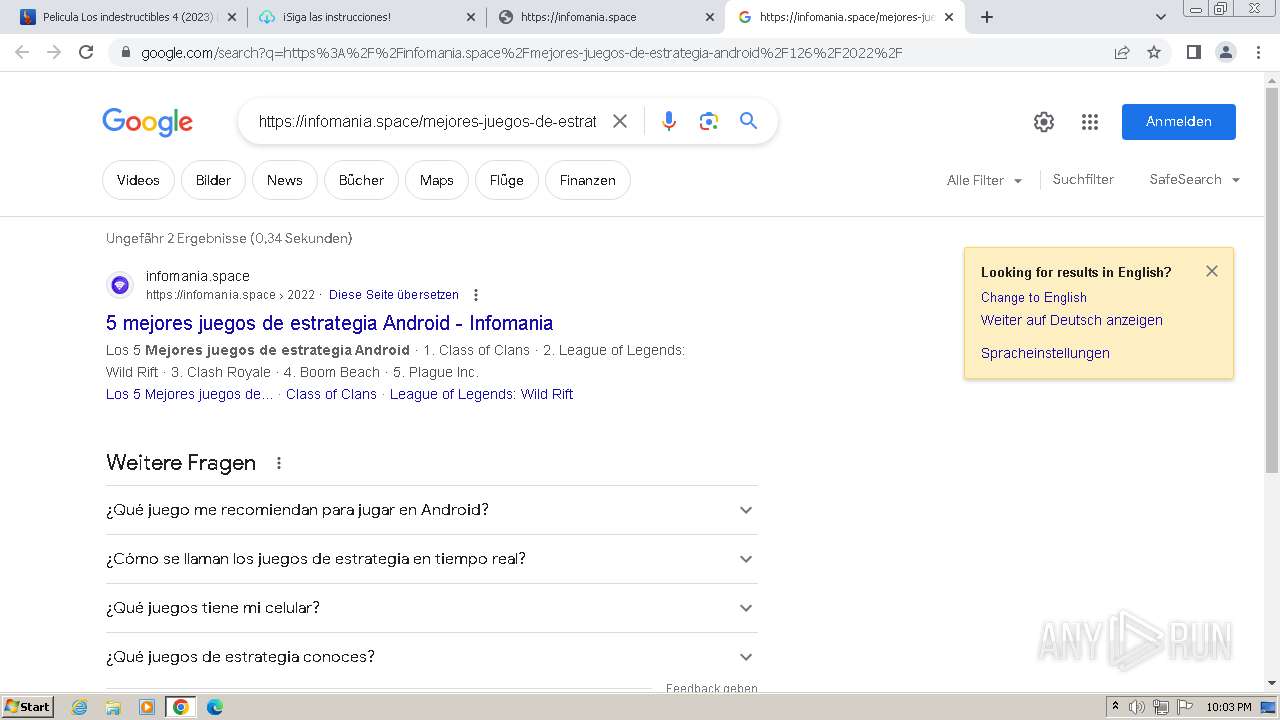Click 'Feedback geben' link
The width and height of the screenshot is (1280, 720).
coord(712,688)
